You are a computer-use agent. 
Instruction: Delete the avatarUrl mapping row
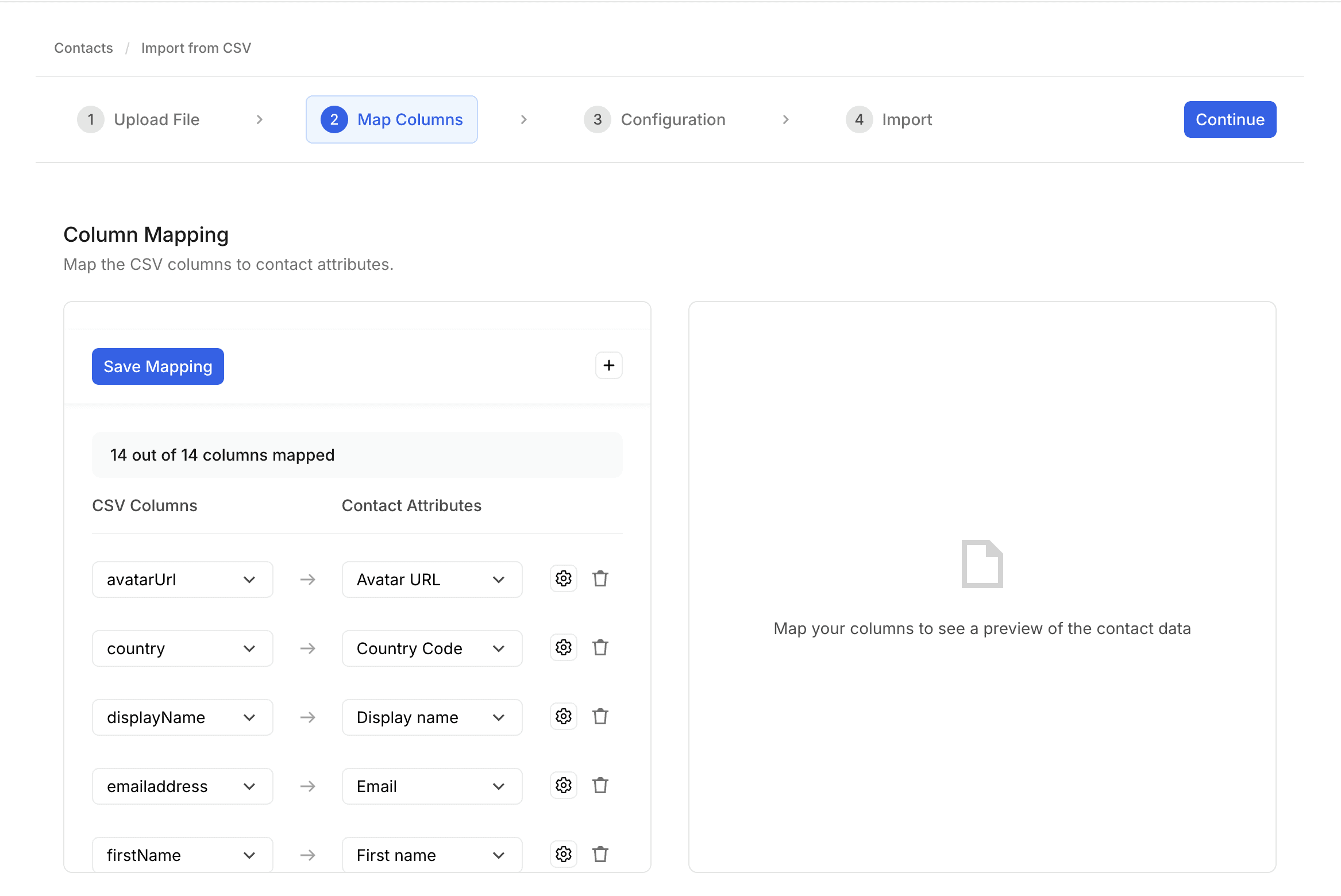600,578
